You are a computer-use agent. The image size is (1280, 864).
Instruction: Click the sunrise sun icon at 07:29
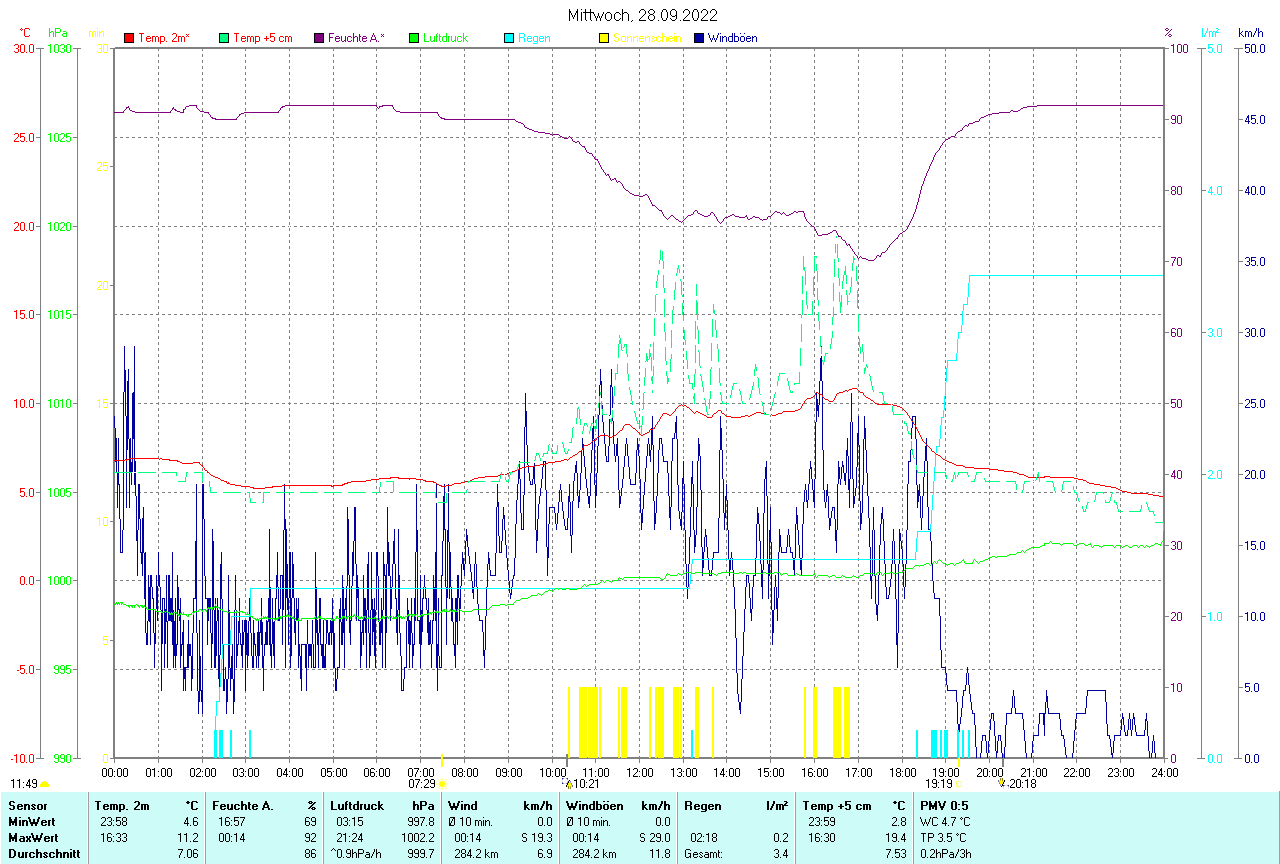click(443, 784)
